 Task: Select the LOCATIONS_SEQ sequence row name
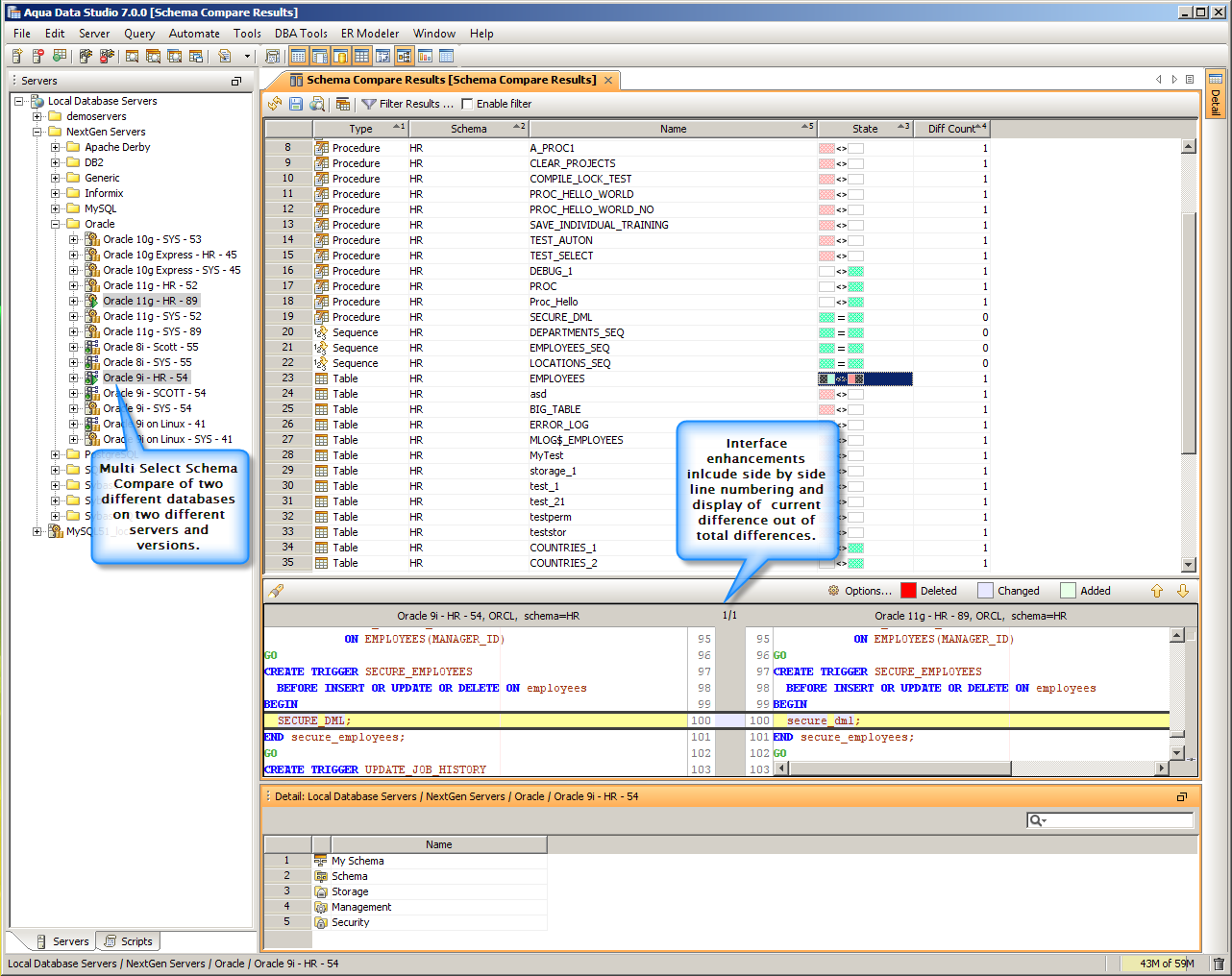tap(569, 363)
